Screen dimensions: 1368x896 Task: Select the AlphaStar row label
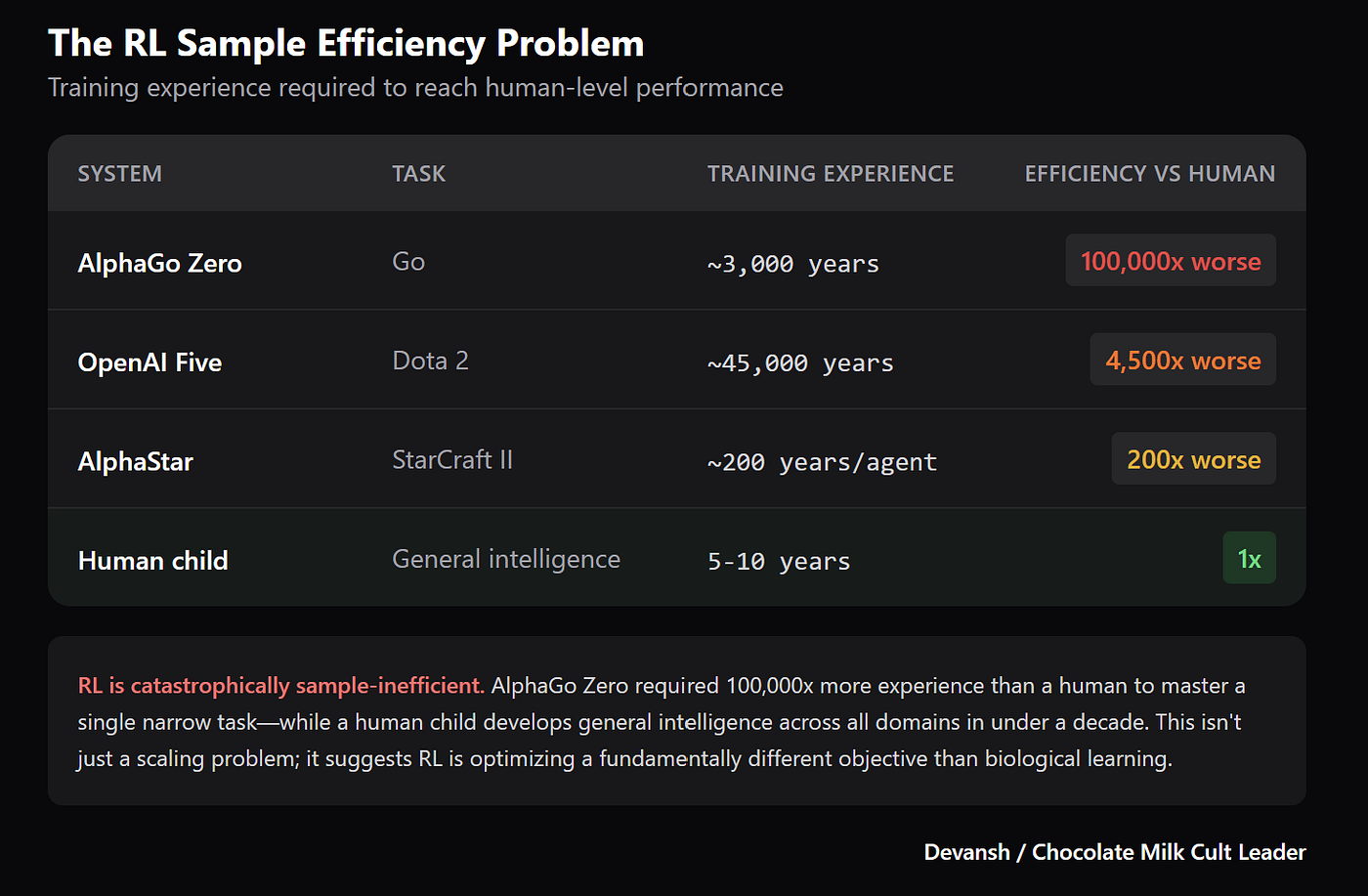(x=136, y=461)
